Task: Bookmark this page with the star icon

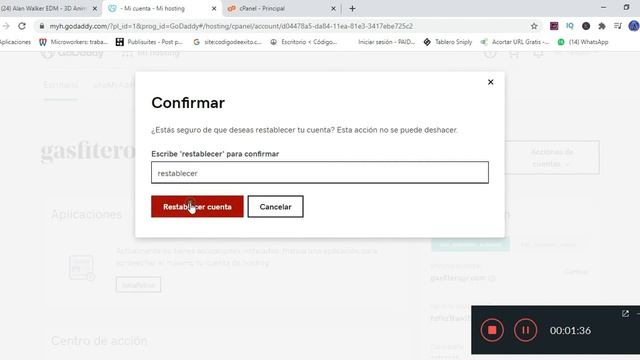Action: pos(534,26)
